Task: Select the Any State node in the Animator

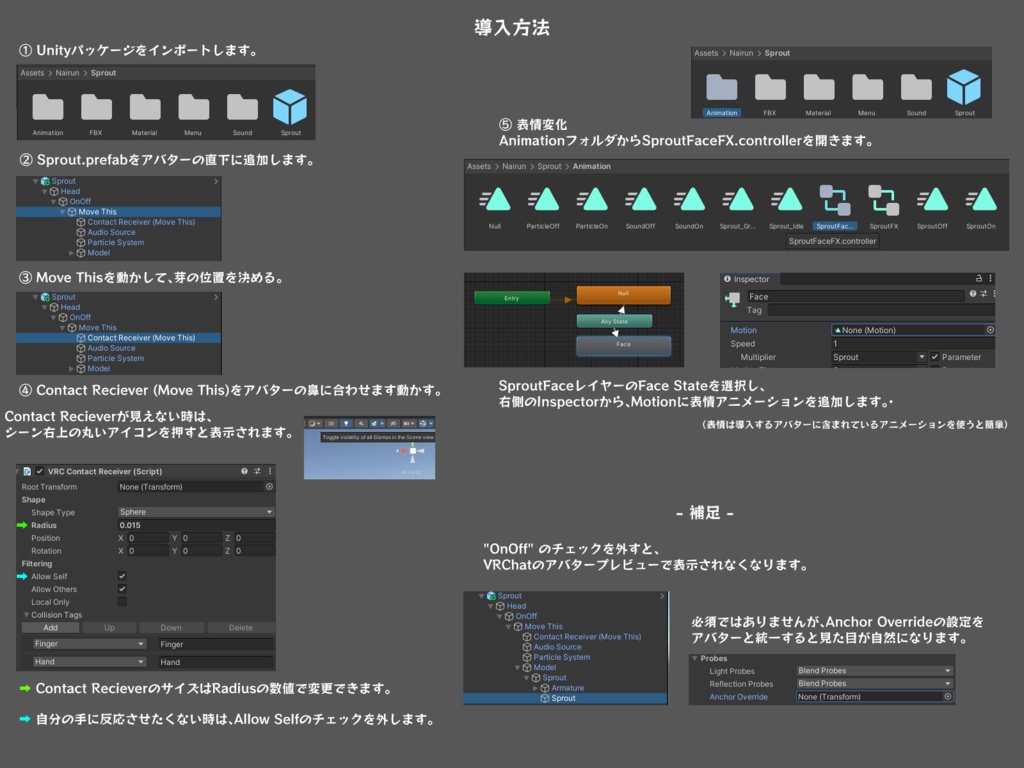Action: point(615,321)
